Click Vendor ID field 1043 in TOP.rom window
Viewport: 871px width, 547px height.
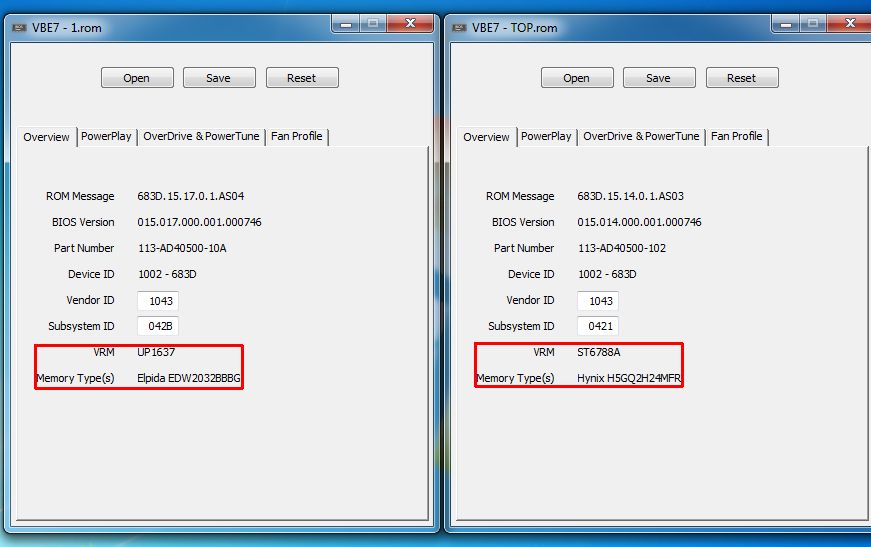598,300
